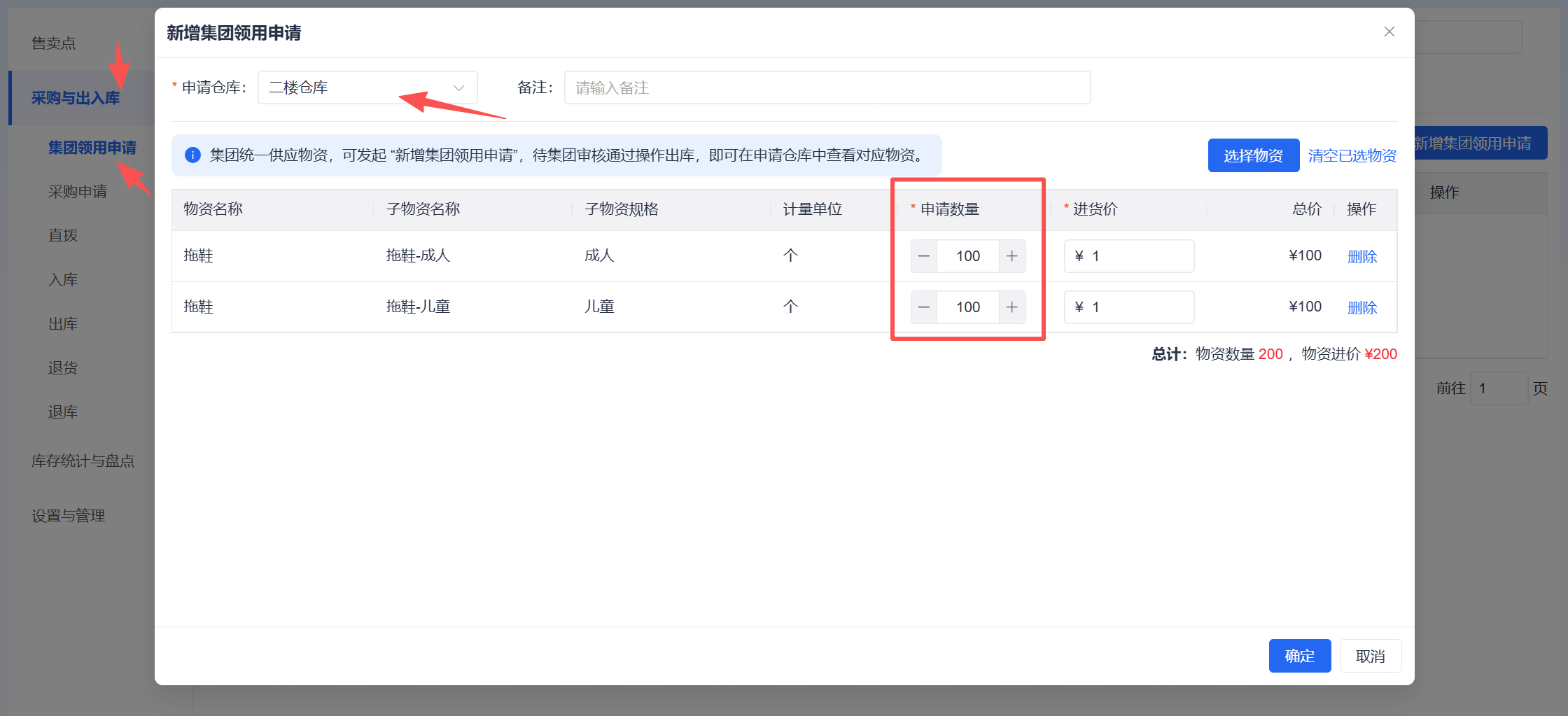The height and width of the screenshot is (716, 1568).
Task: Click the 进货价 column header
Action: click(x=1095, y=209)
